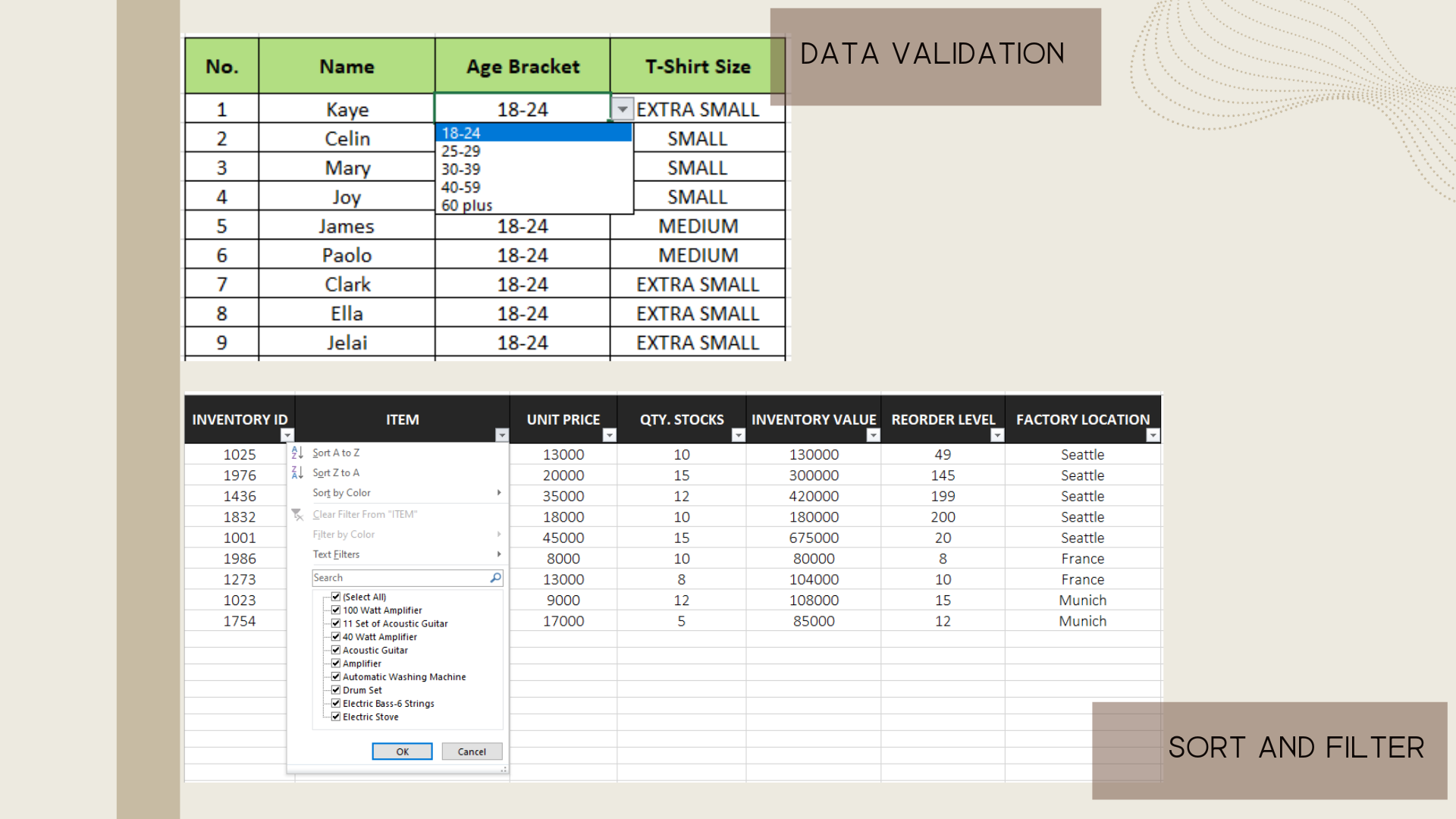Toggle the Drum Set checkbox

tap(336, 690)
